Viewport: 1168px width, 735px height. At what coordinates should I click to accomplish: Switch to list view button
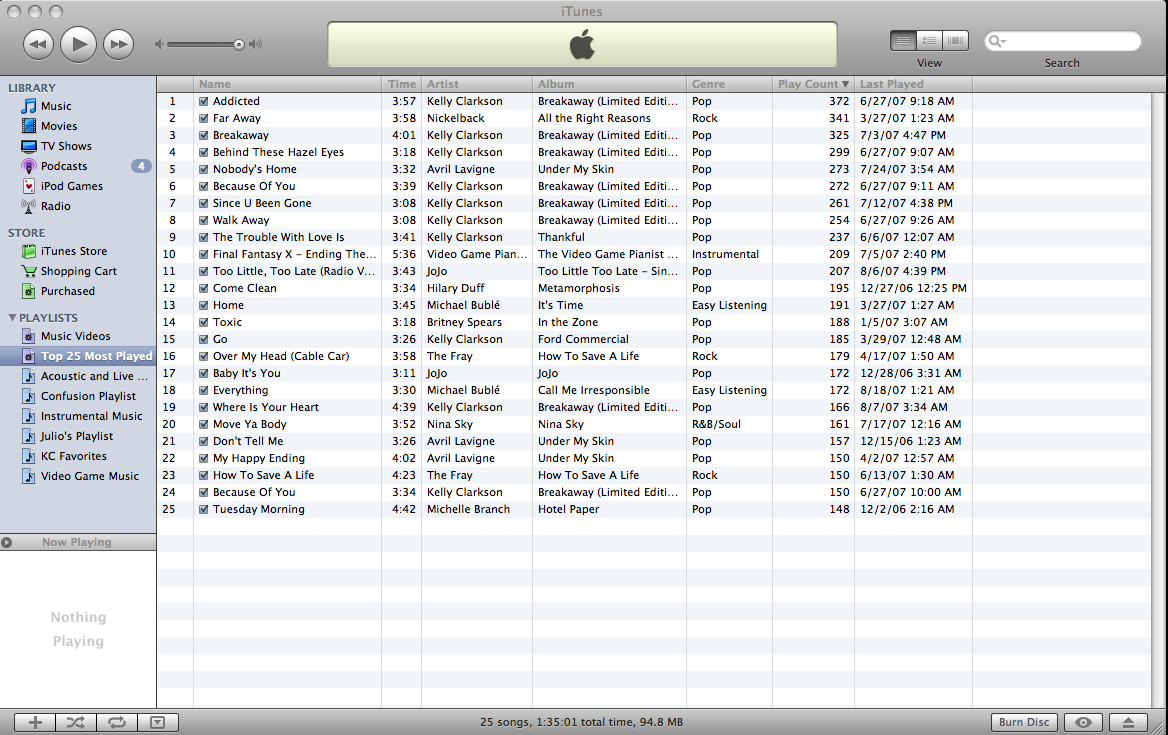[x=903, y=40]
